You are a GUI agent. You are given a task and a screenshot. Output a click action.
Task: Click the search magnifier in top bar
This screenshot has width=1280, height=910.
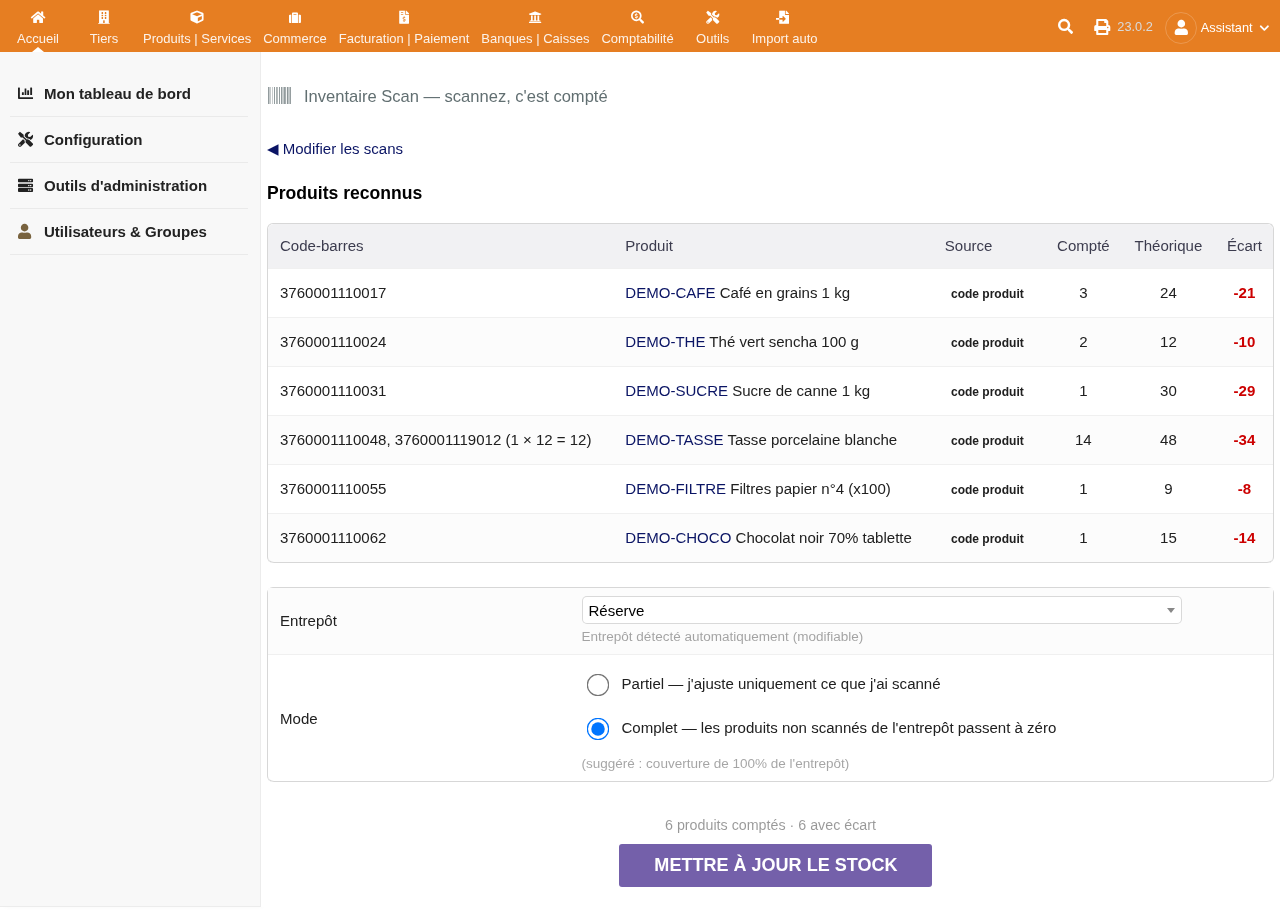(1066, 27)
